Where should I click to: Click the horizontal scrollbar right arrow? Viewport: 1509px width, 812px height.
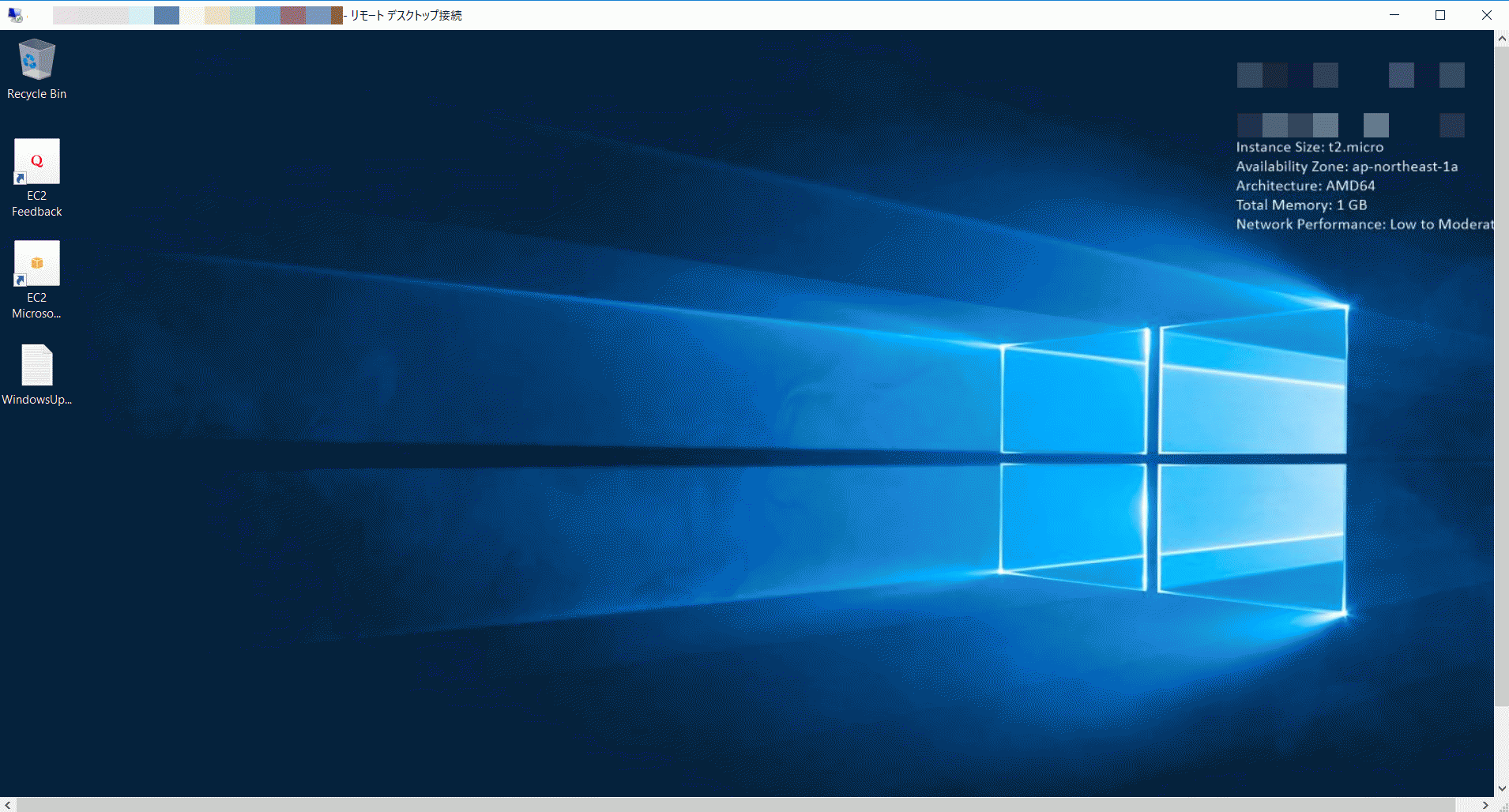coord(1485,805)
